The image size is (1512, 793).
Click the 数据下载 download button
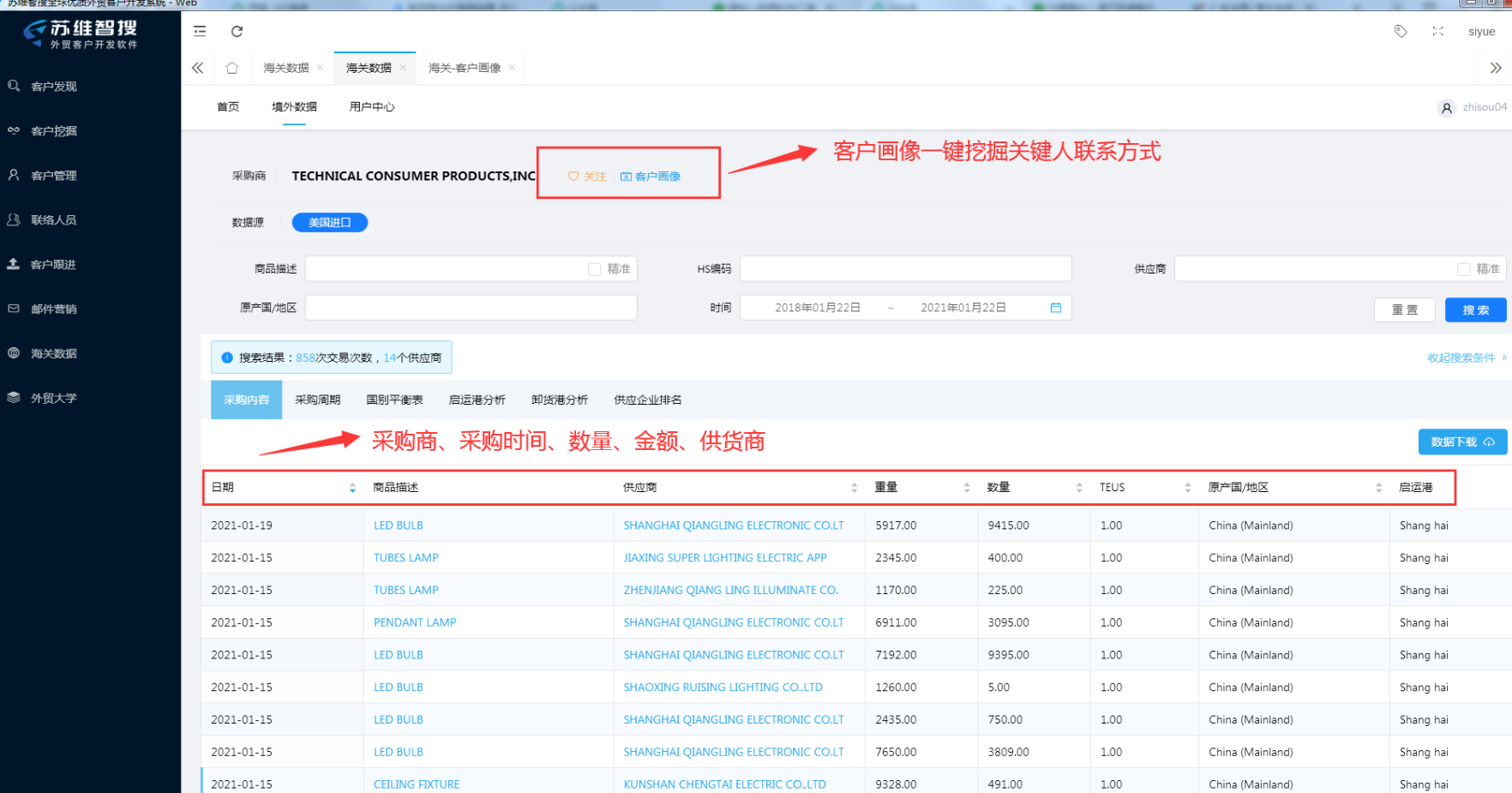[x=1461, y=442]
